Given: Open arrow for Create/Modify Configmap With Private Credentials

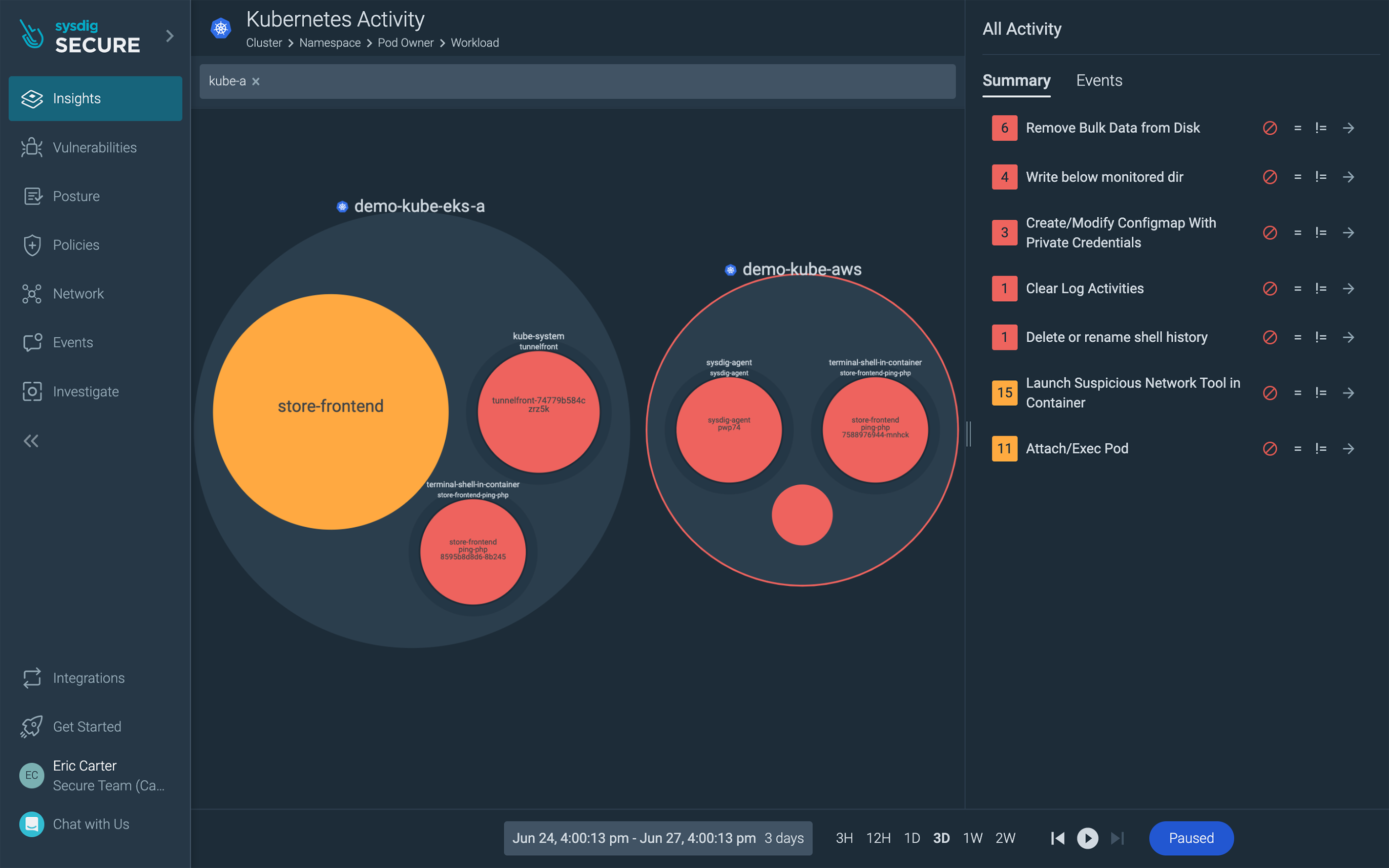Looking at the screenshot, I should pos(1349,232).
